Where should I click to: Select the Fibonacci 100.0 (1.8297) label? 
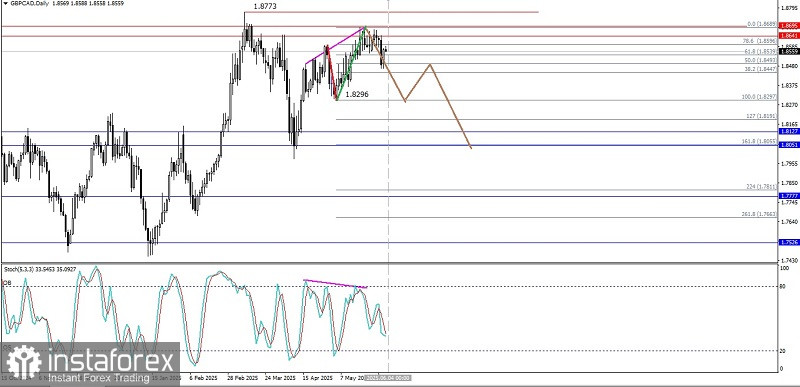click(x=759, y=97)
